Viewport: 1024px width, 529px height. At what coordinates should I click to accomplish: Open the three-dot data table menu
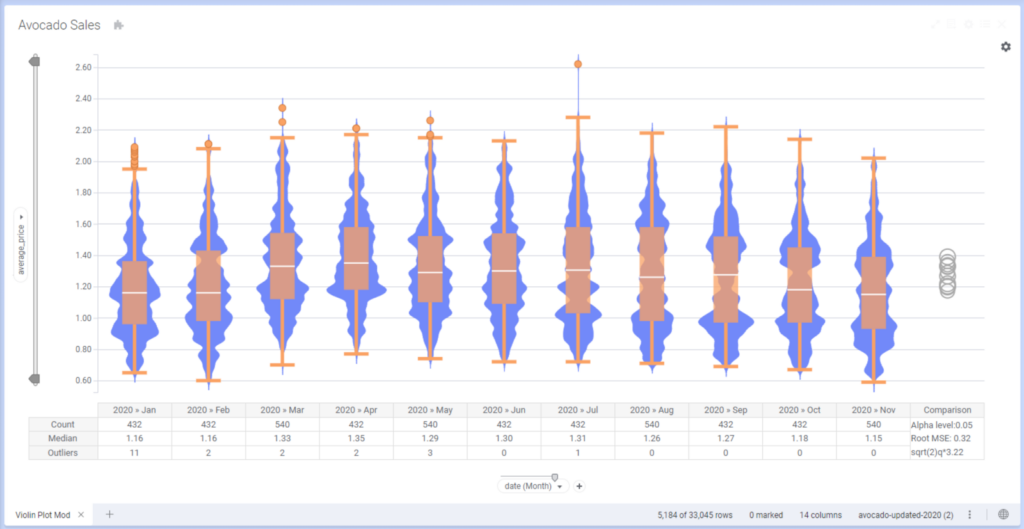969,514
